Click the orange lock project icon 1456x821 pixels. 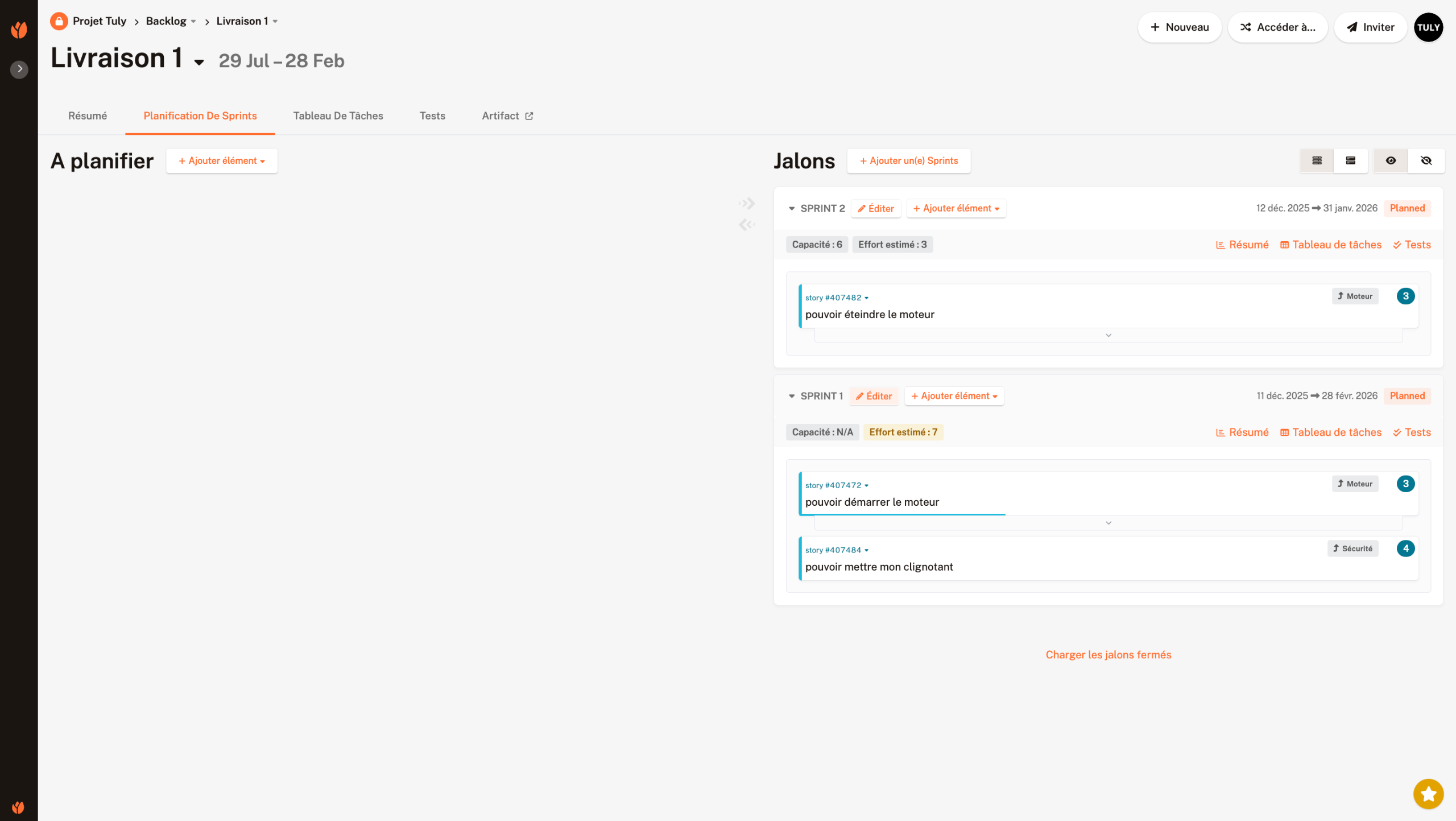pyautogui.click(x=59, y=21)
